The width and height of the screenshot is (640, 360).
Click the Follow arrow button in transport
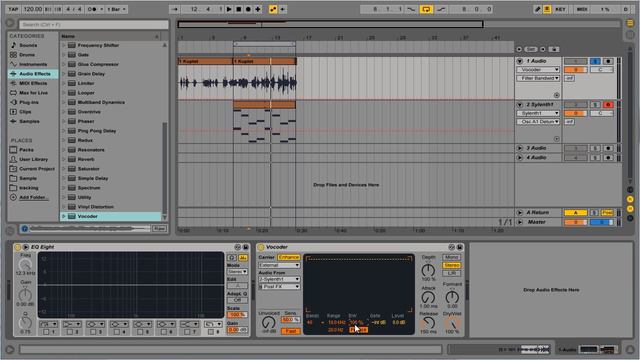[x=175, y=9]
